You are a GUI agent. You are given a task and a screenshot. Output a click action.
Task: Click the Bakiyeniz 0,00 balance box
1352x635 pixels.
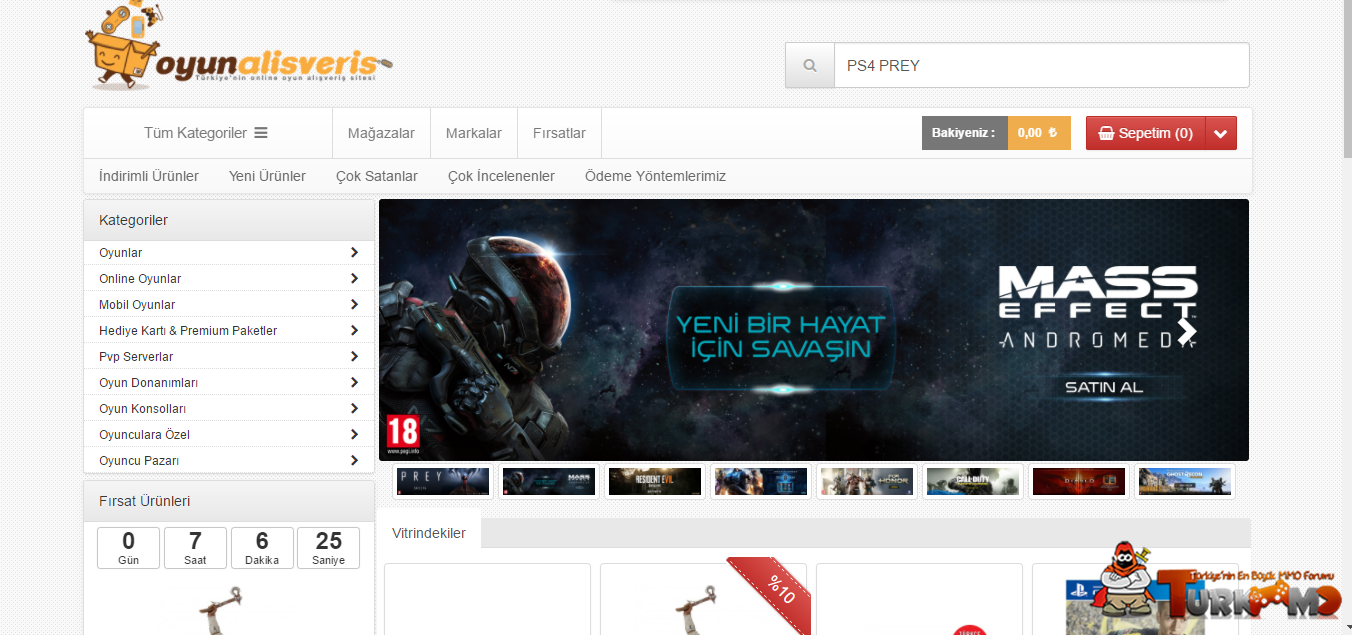pos(996,133)
